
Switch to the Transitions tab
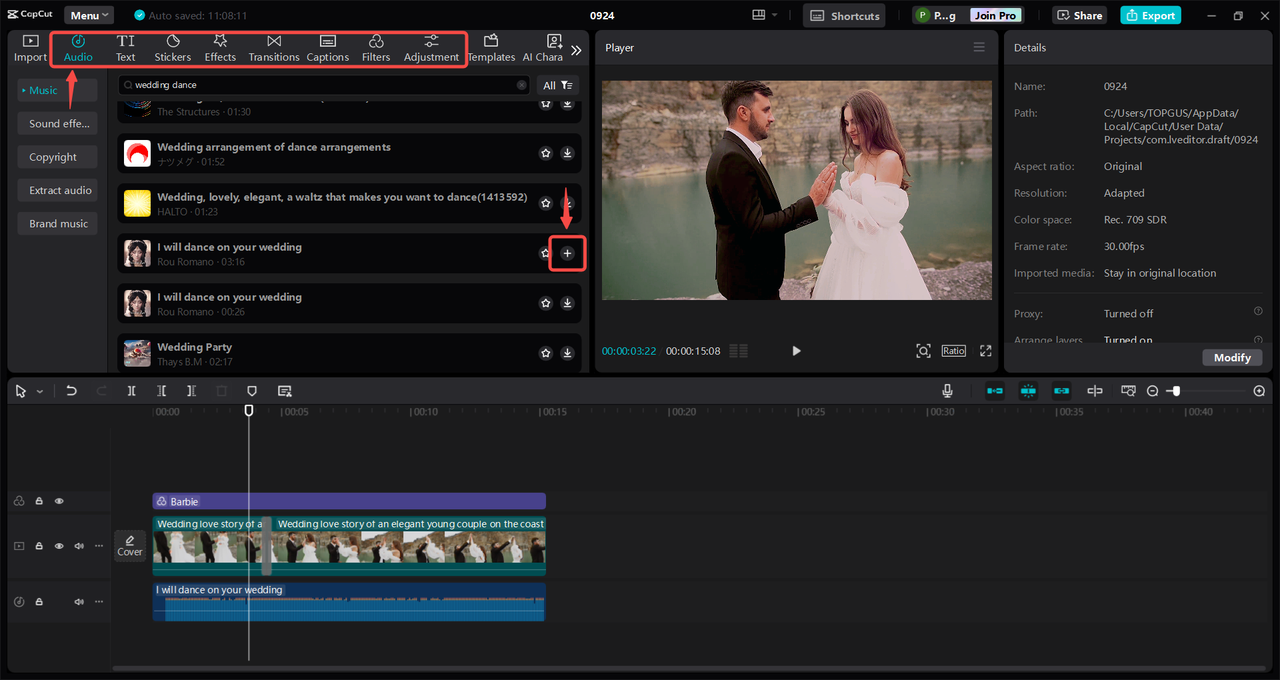pyautogui.click(x=274, y=48)
